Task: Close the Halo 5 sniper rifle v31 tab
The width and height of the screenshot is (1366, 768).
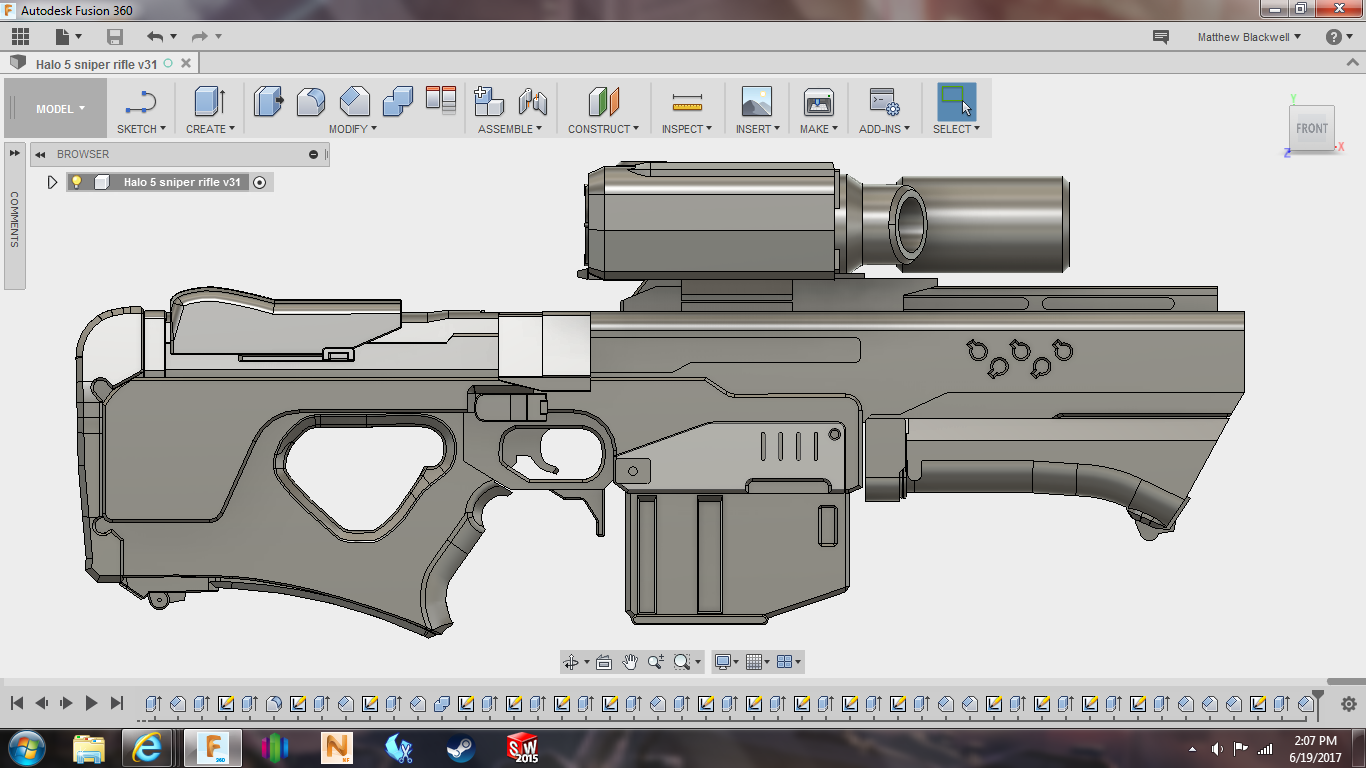Action: [185, 63]
